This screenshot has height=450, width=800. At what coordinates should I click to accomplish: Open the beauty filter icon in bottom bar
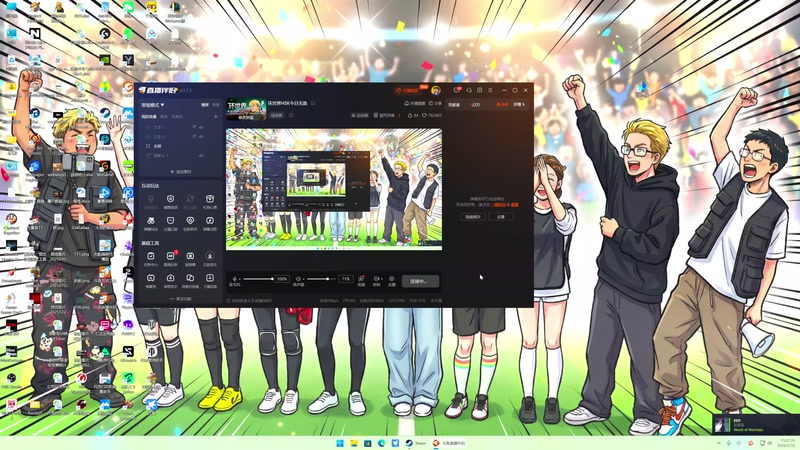pyautogui.click(x=361, y=279)
